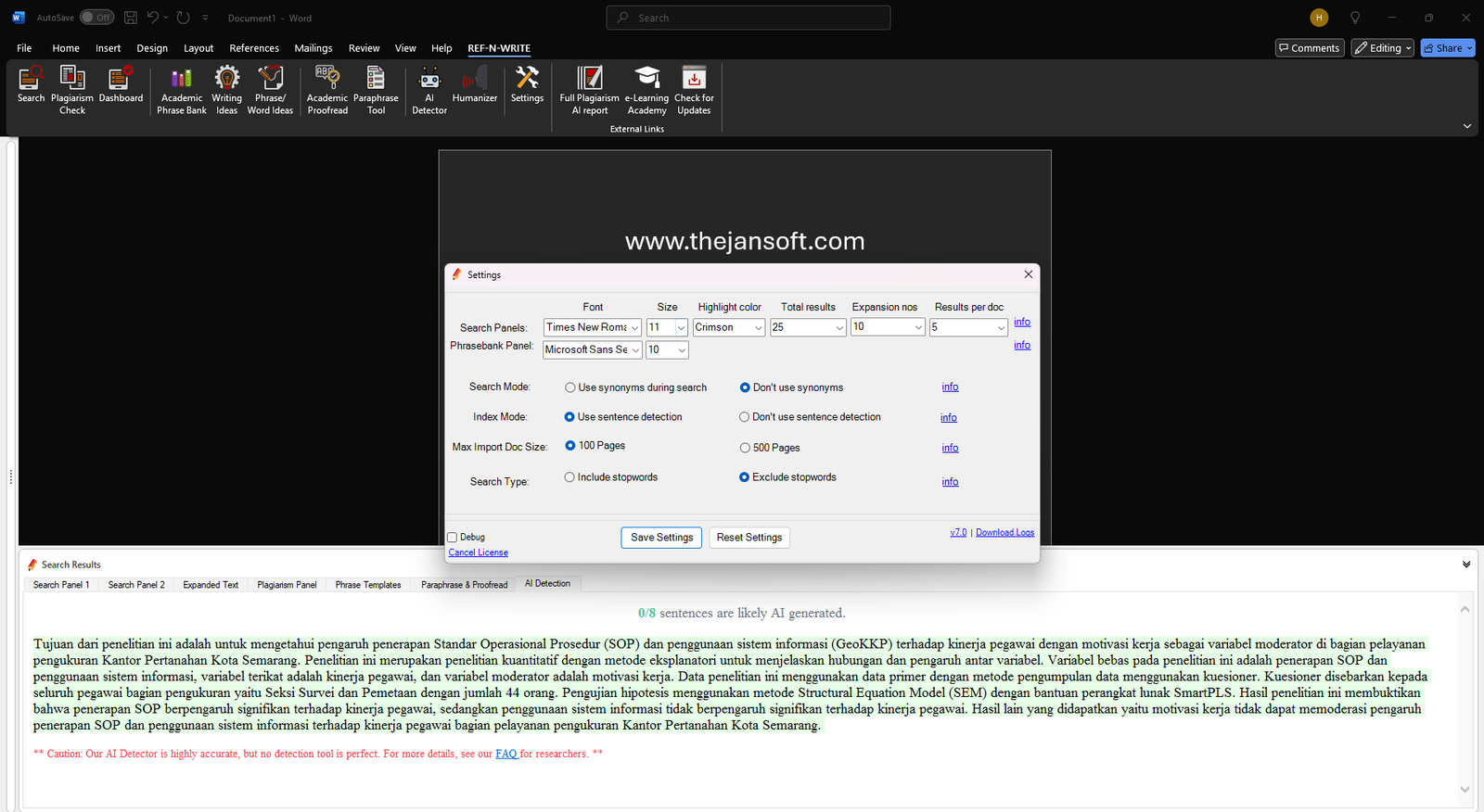Click the user account avatar H

coord(1319,18)
